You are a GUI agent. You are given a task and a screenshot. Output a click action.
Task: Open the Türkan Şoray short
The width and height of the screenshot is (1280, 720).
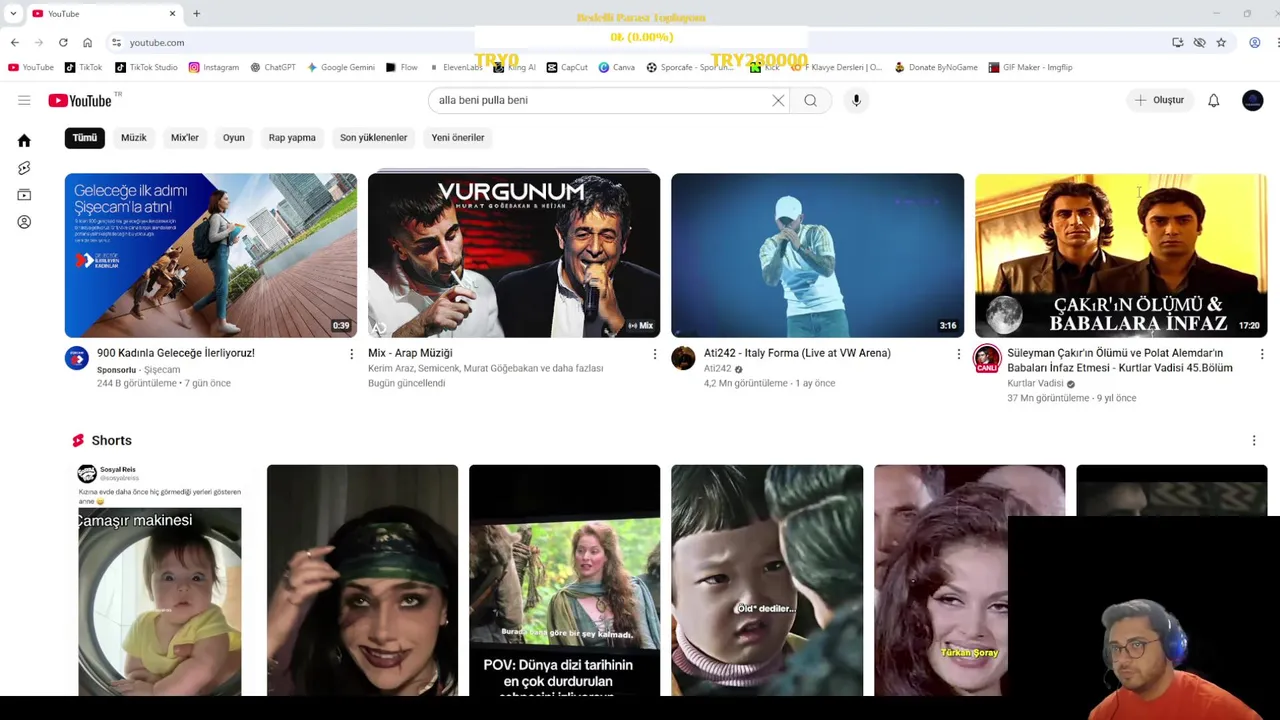coord(969,580)
